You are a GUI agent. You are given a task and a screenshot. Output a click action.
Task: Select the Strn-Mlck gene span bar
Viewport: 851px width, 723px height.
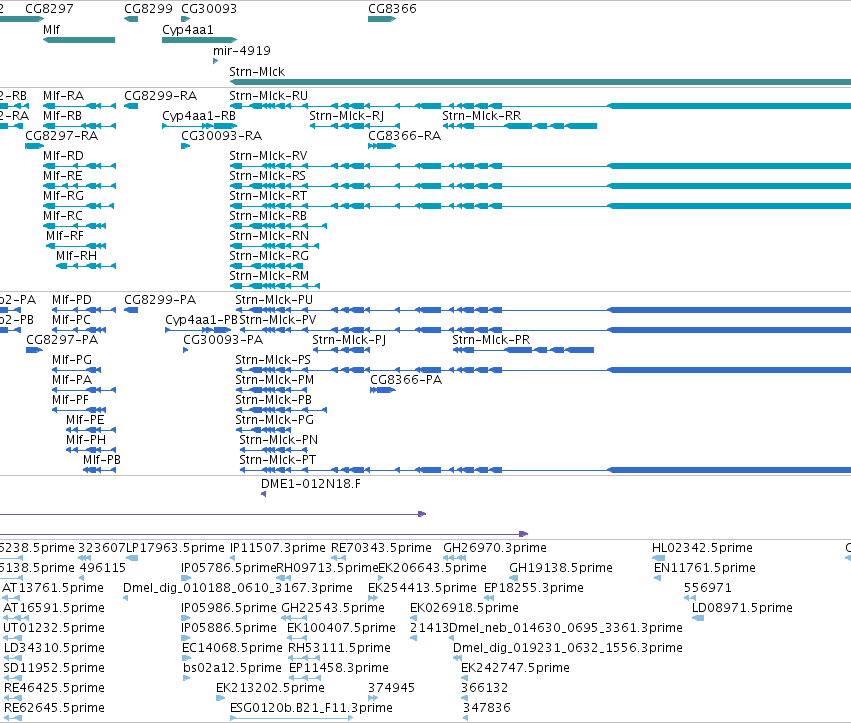pyautogui.click(x=540, y=82)
